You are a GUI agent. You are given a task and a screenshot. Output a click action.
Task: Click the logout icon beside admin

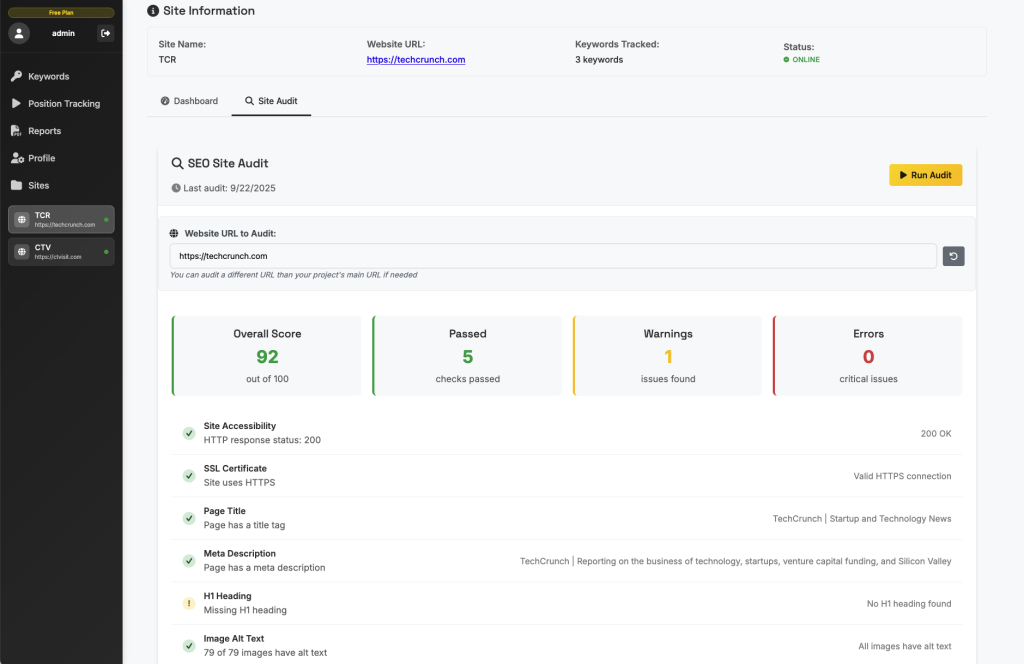point(105,33)
